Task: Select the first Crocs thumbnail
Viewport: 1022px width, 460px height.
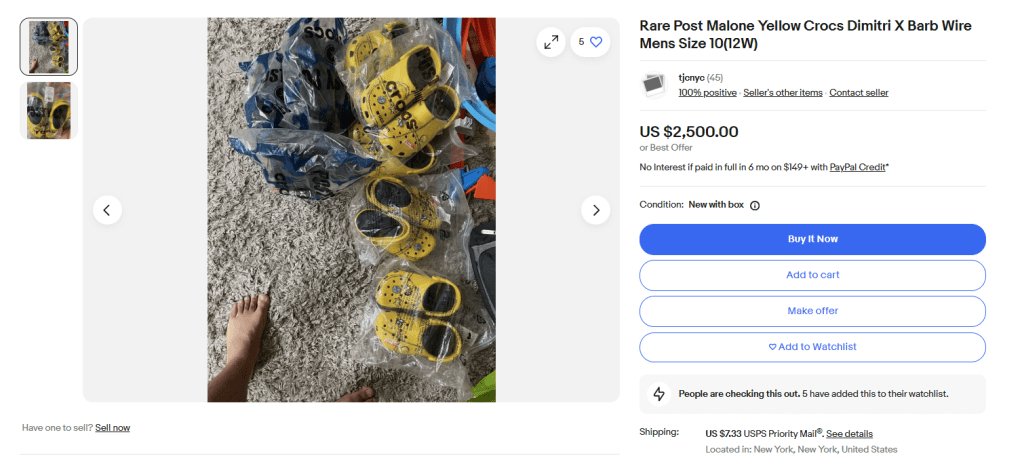Action: click(48, 47)
